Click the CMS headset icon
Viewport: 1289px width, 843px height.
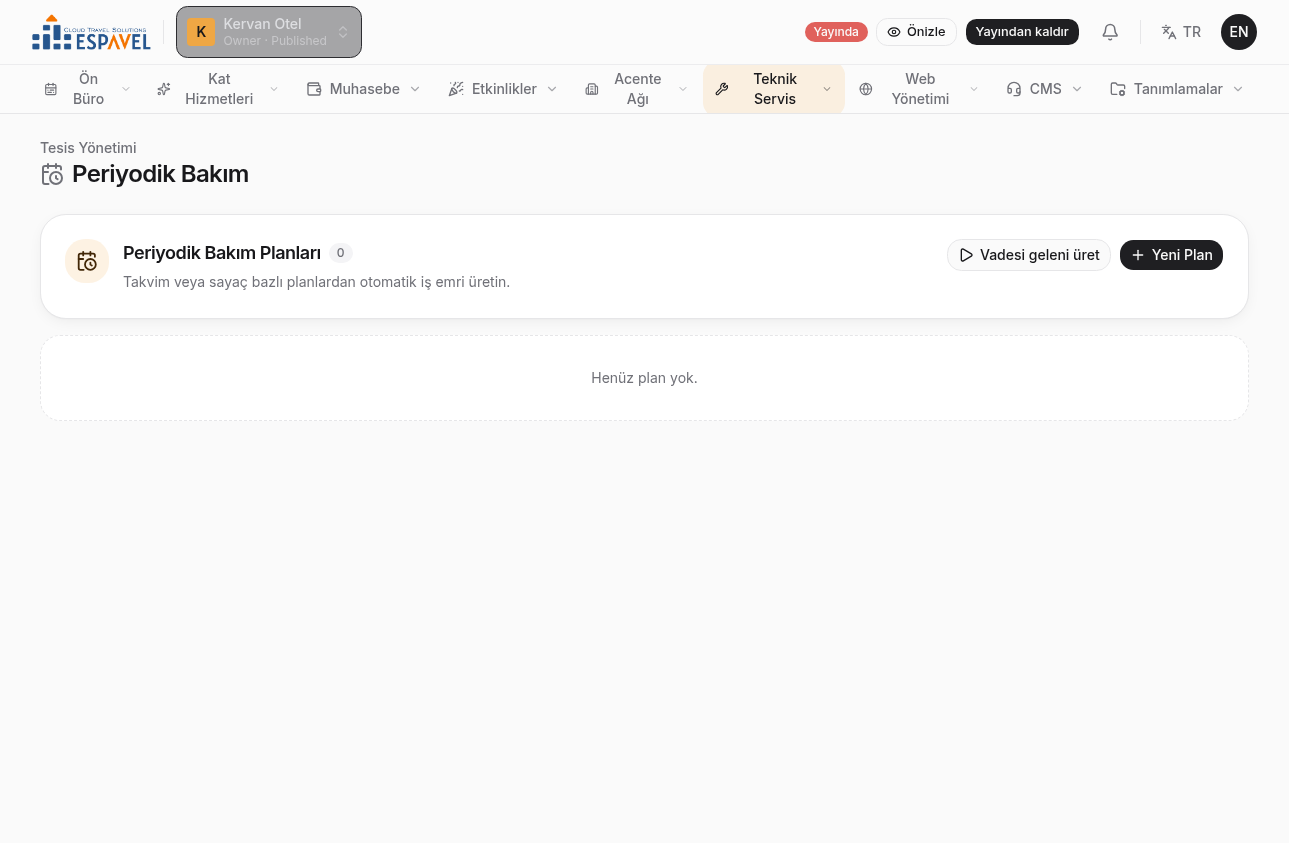(x=1014, y=89)
